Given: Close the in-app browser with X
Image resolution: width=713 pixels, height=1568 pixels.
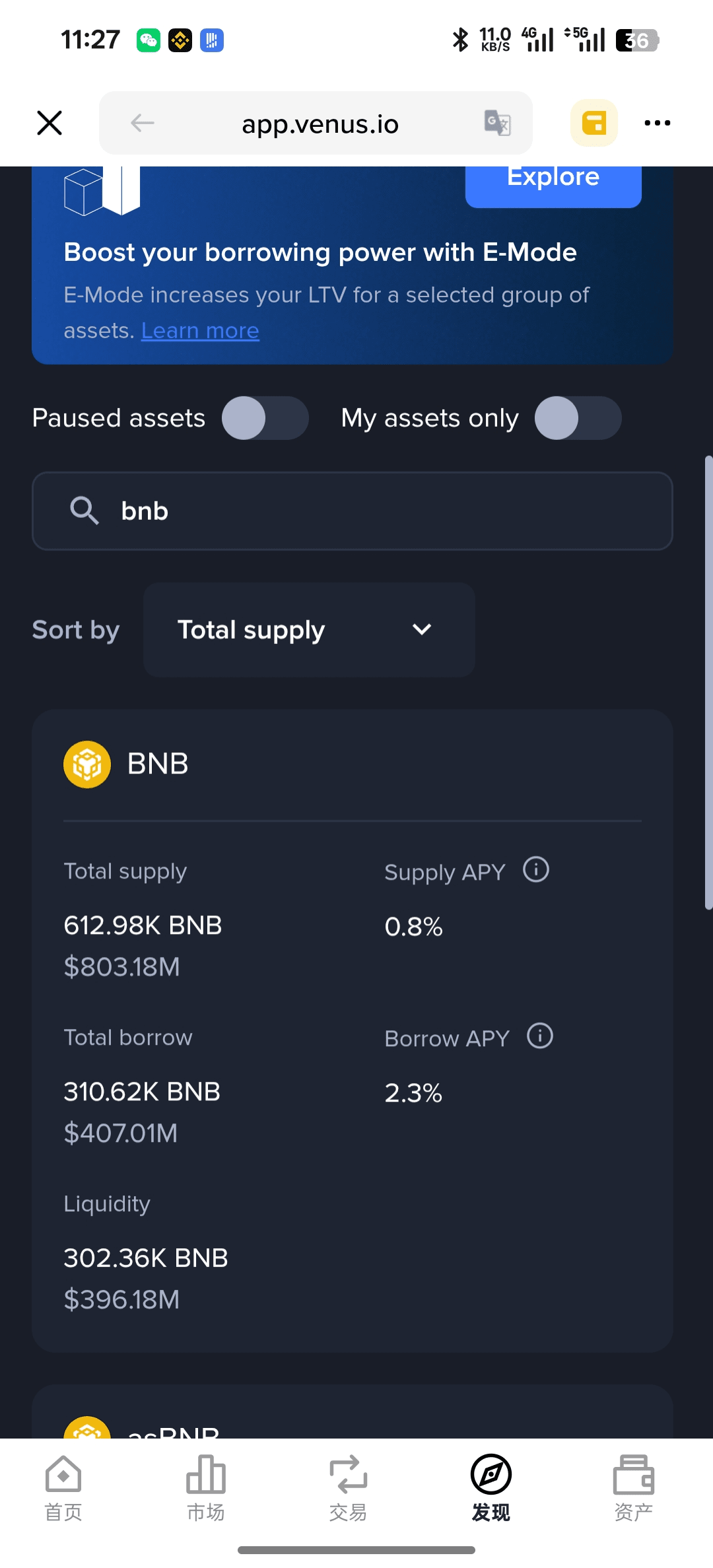Looking at the screenshot, I should [50, 123].
